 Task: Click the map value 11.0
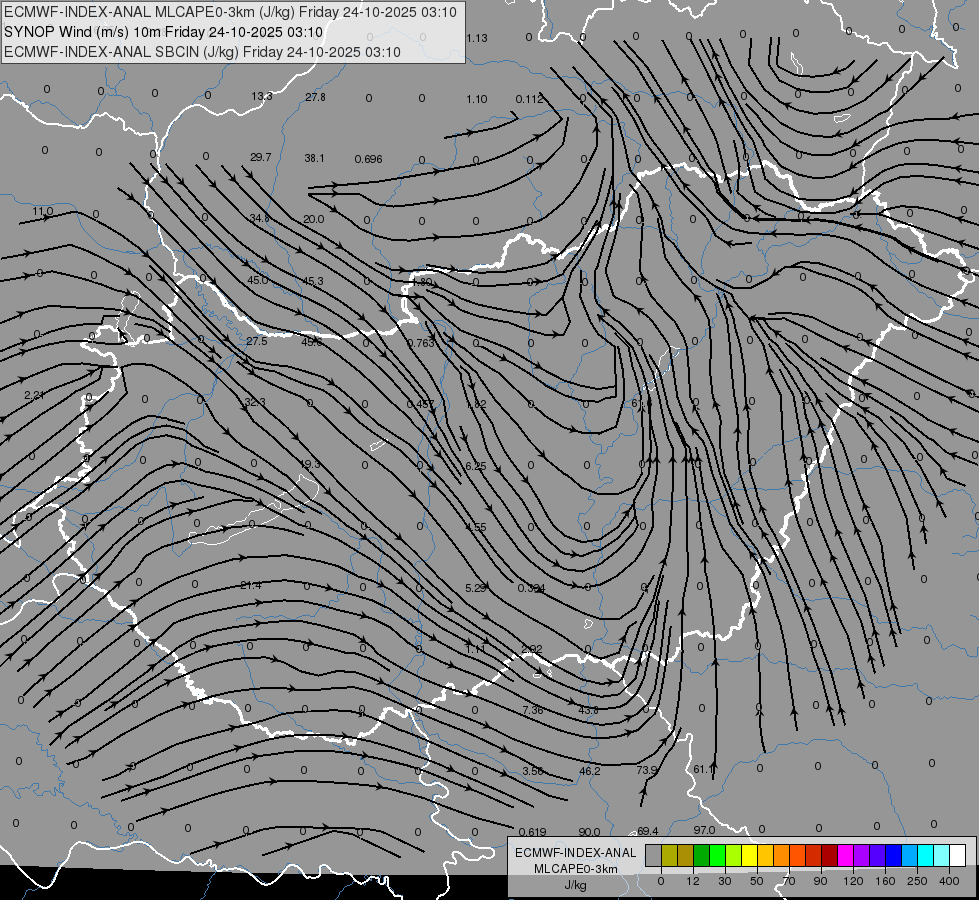42,211
